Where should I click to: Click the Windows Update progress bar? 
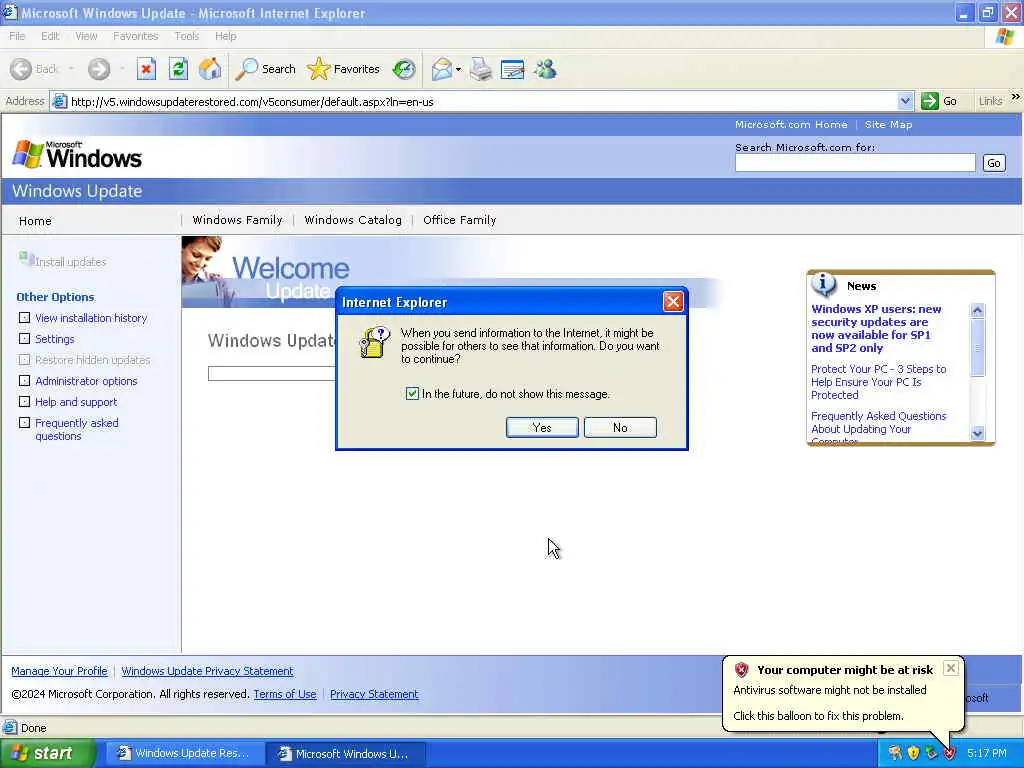pos(272,373)
